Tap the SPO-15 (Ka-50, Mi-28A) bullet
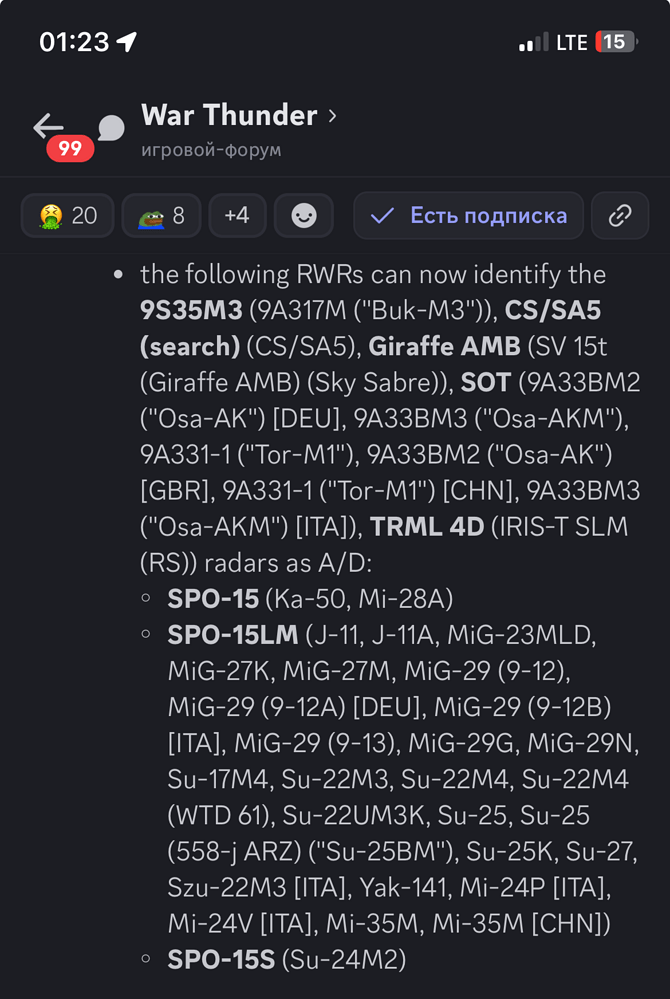Screen dimensions: 670x999 (310, 599)
